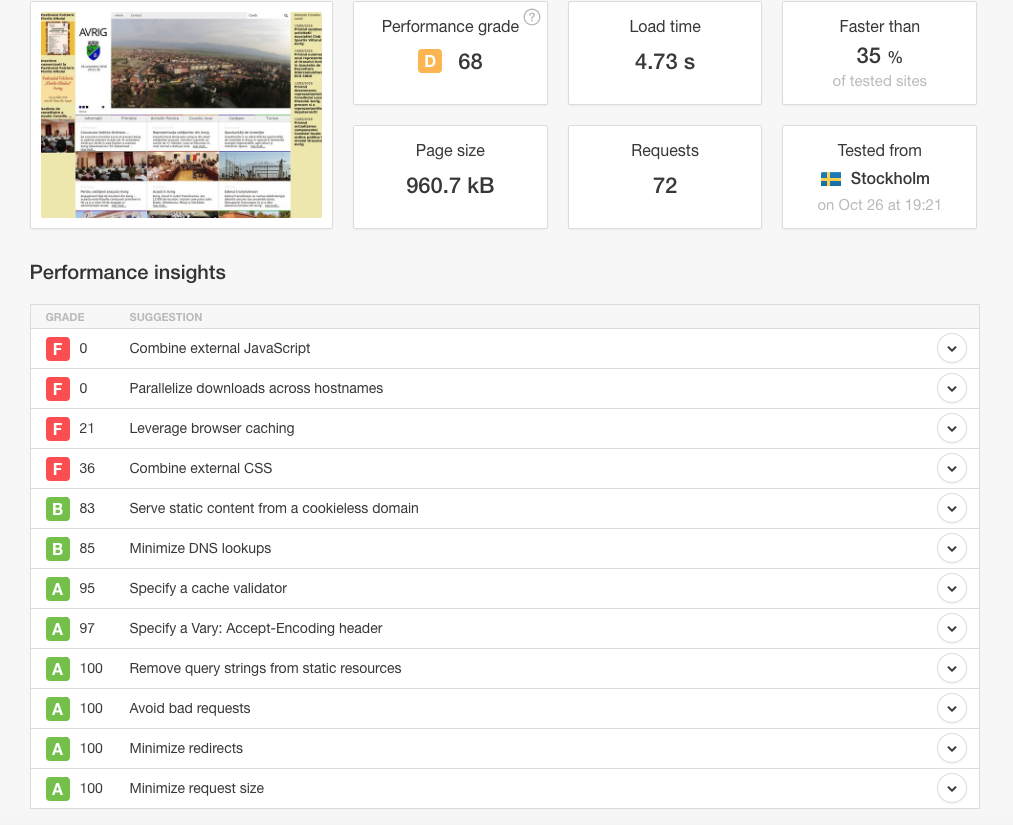Click the green A badge for Avoid bad requests
1013x825 pixels.
tap(58, 709)
